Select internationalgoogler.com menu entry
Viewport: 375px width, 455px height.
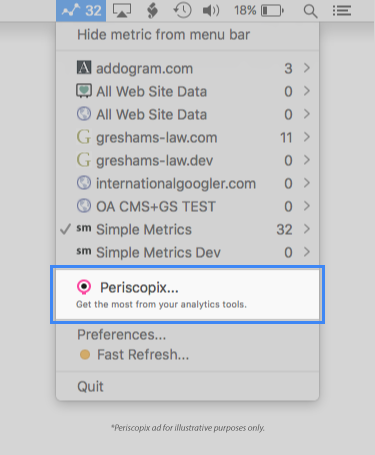(187, 183)
